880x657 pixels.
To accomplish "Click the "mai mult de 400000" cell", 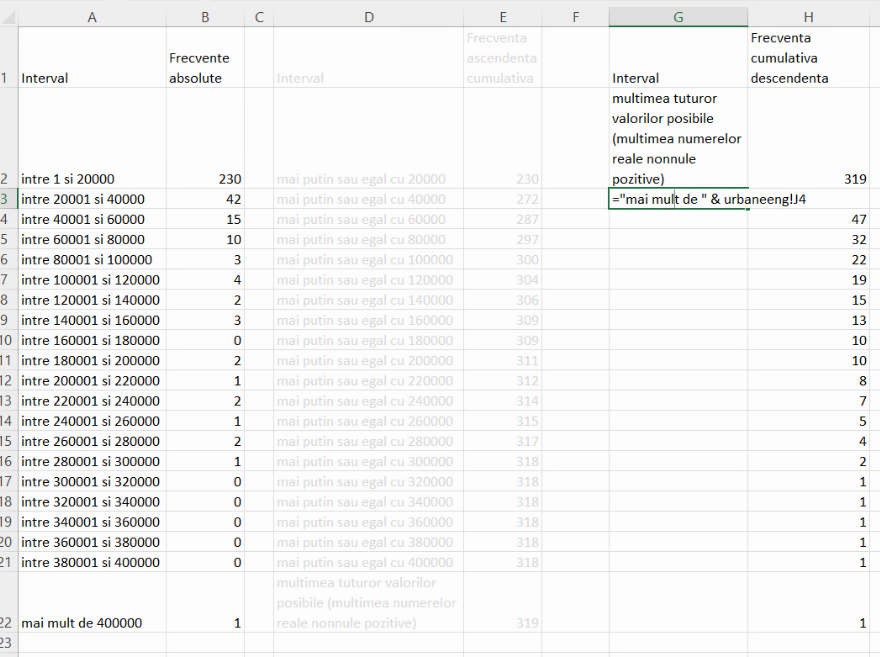I will tap(92, 623).
